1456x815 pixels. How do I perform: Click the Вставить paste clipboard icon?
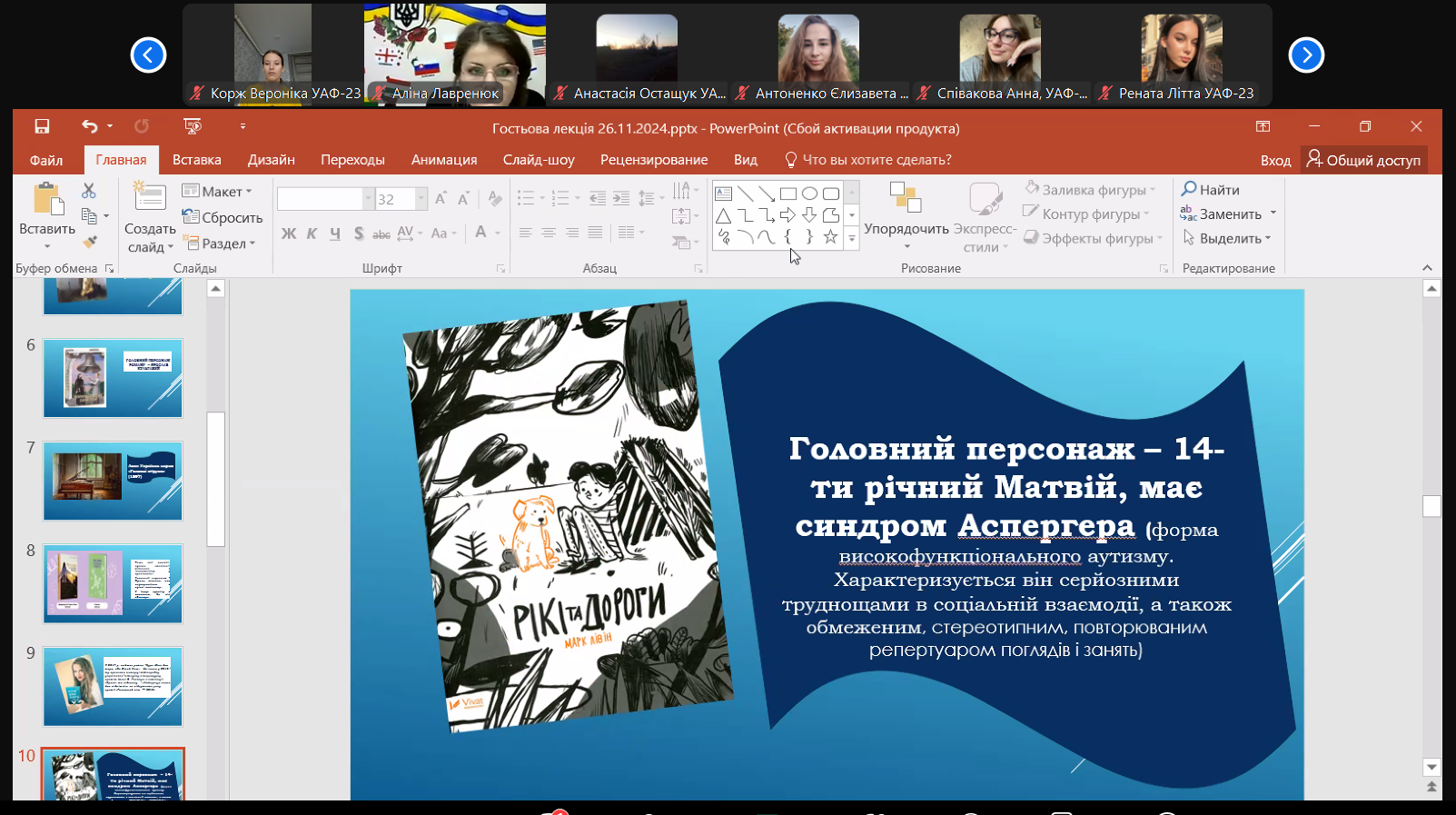coord(47,199)
